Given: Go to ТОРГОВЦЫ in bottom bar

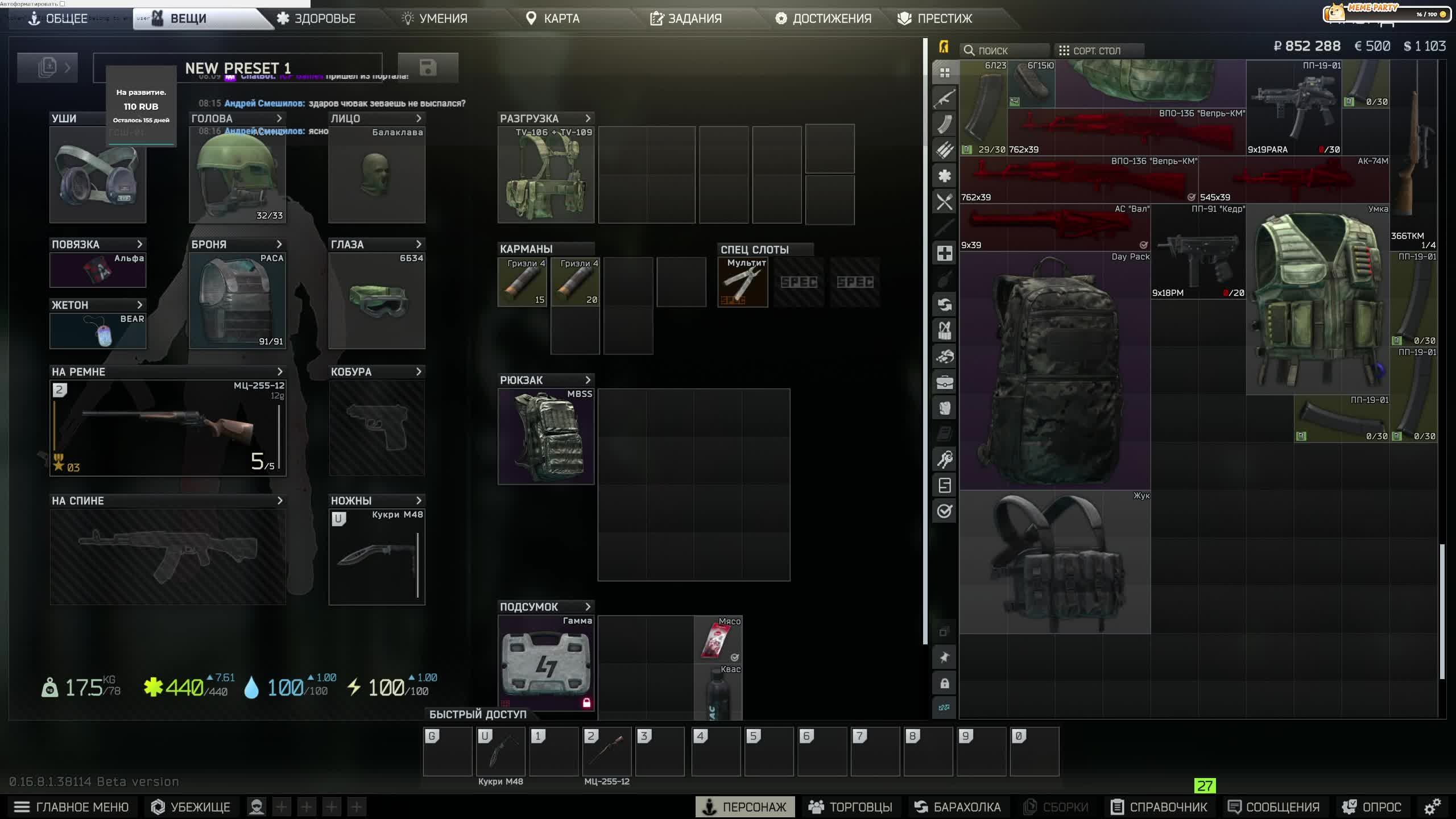Looking at the screenshot, I should (850, 806).
